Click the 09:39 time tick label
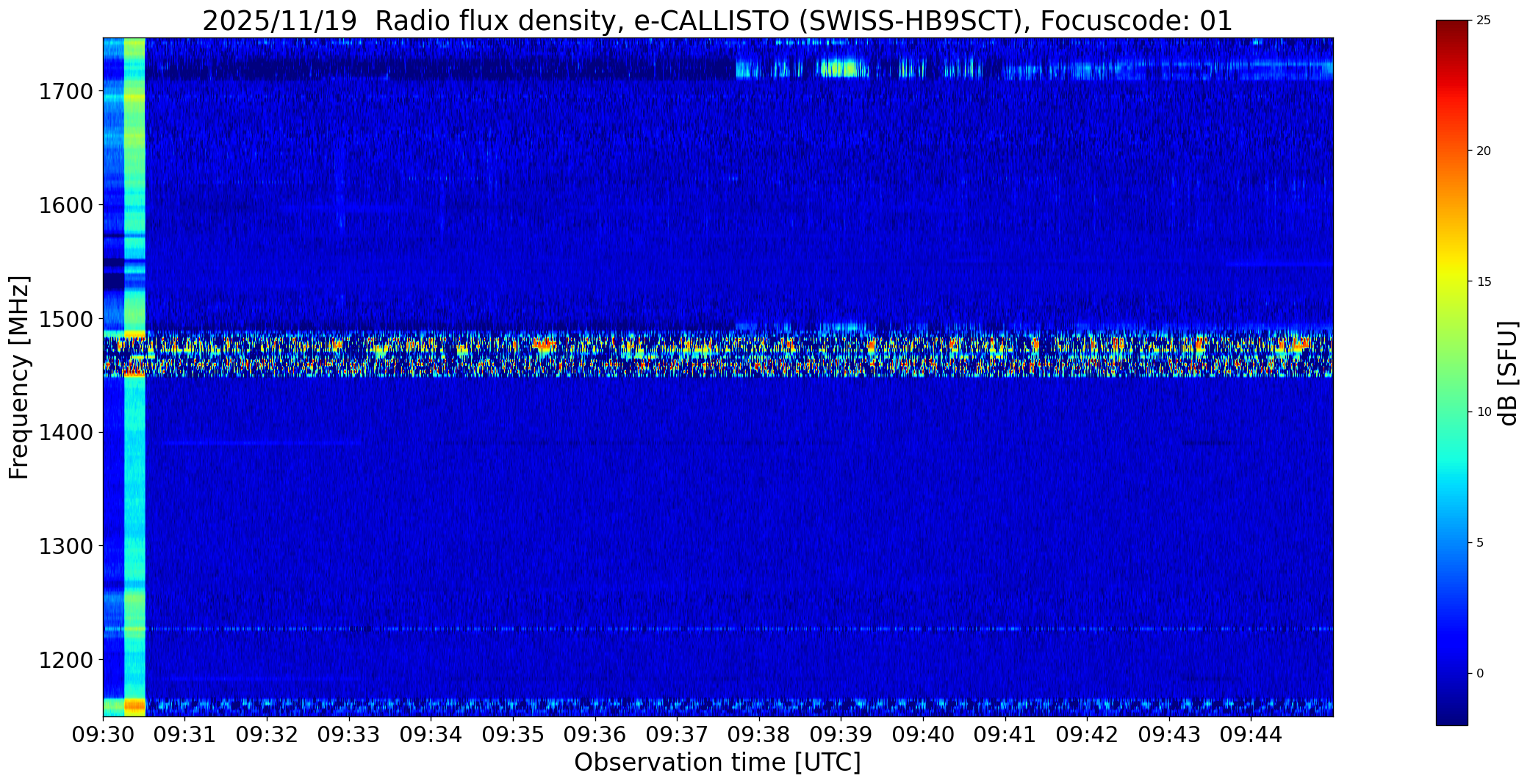This screenshot has height=784, width=1530. (x=841, y=735)
